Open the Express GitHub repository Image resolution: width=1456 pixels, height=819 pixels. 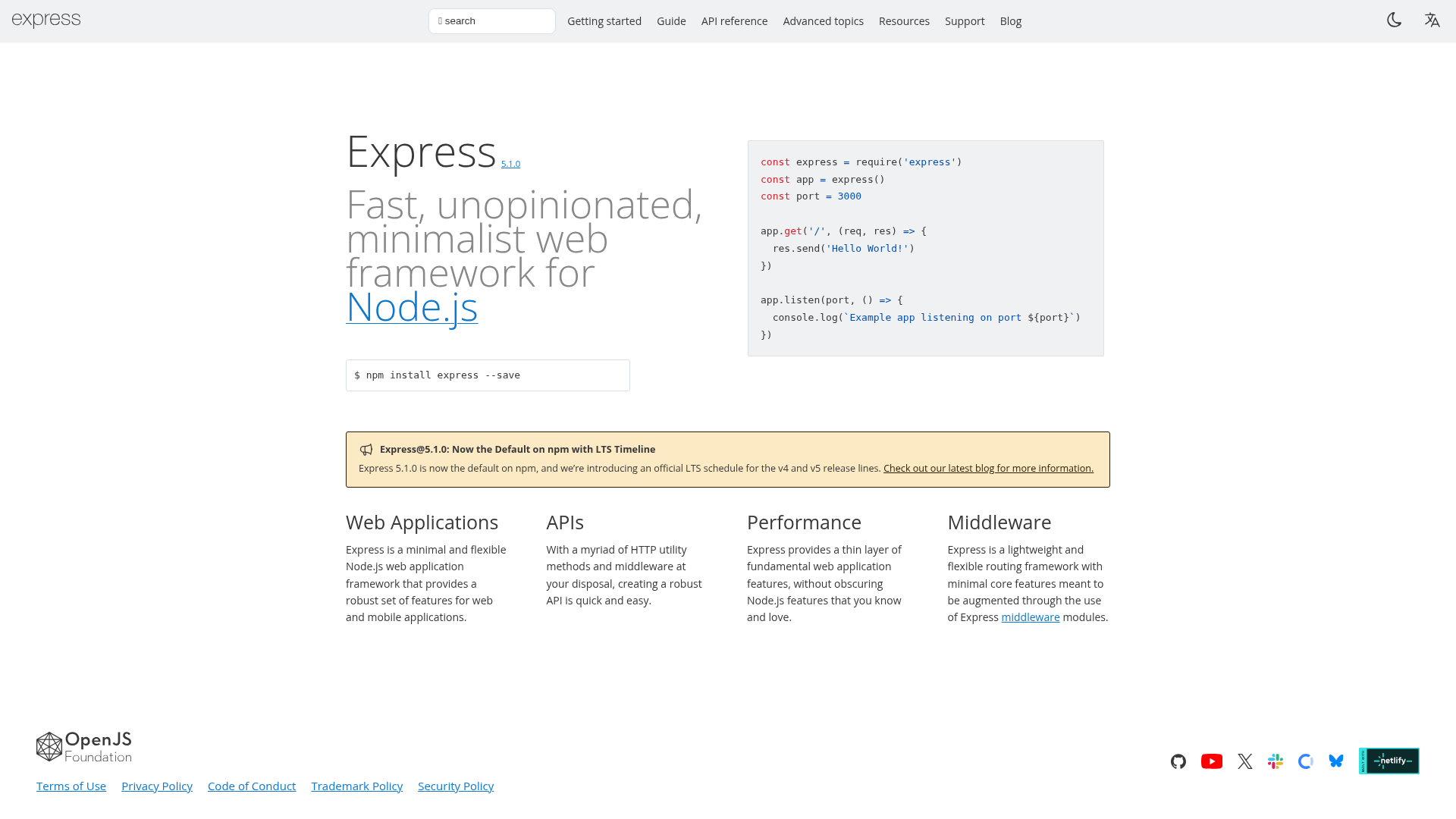(1178, 761)
